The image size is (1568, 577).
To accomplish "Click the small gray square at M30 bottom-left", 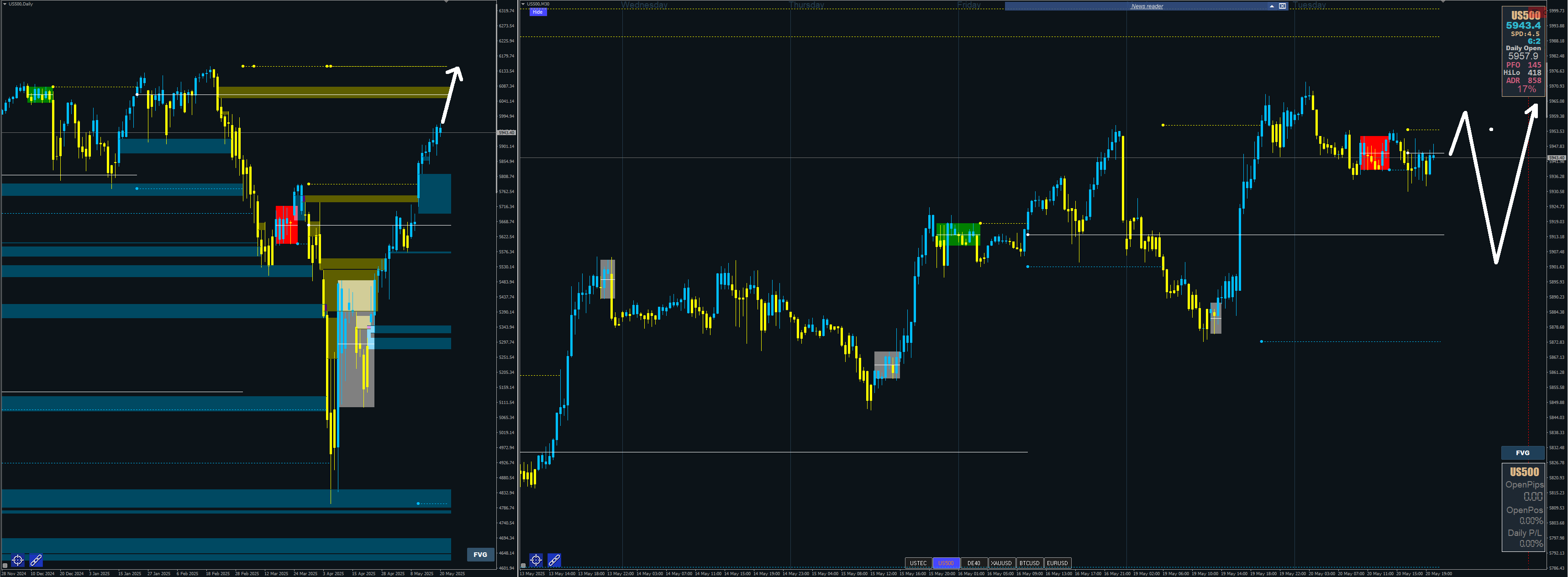I will point(523,566).
